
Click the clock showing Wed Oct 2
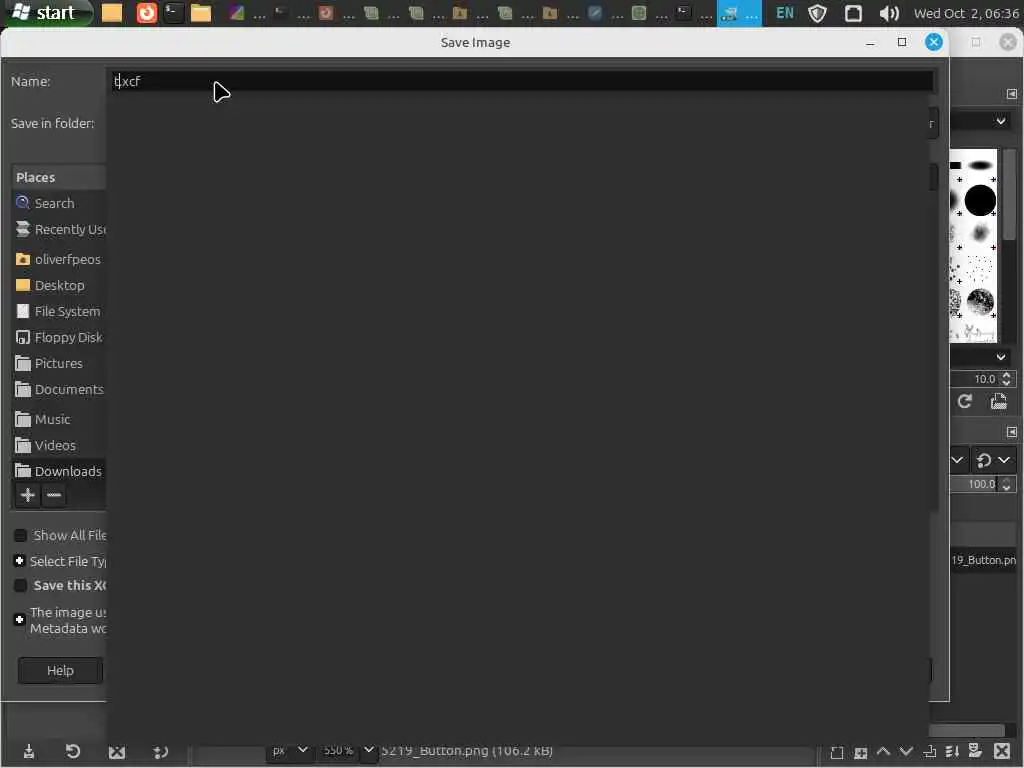coord(966,13)
